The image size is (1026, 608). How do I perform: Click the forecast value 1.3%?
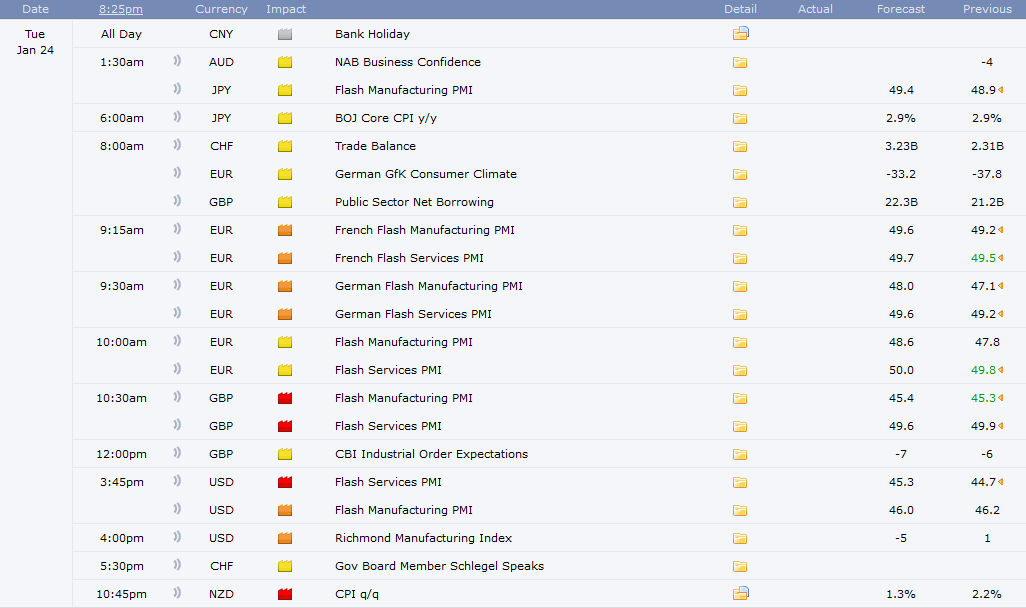click(x=901, y=594)
